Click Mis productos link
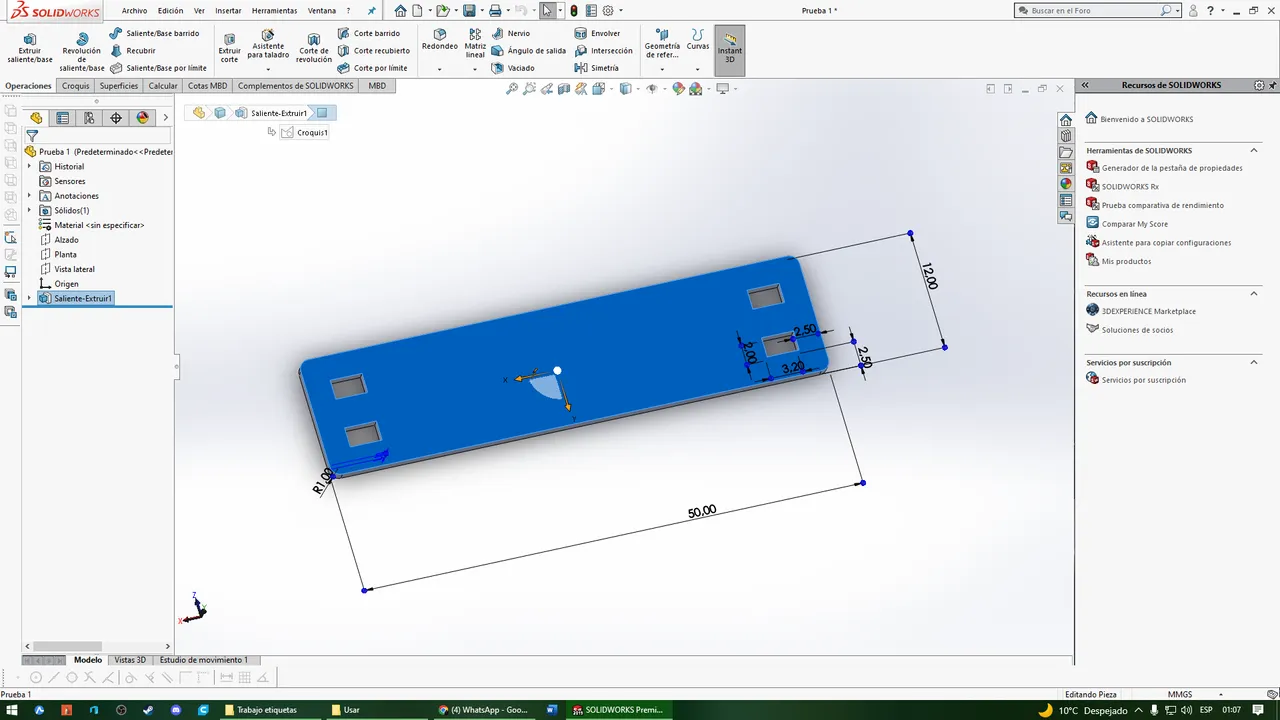 coord(1126,261)
